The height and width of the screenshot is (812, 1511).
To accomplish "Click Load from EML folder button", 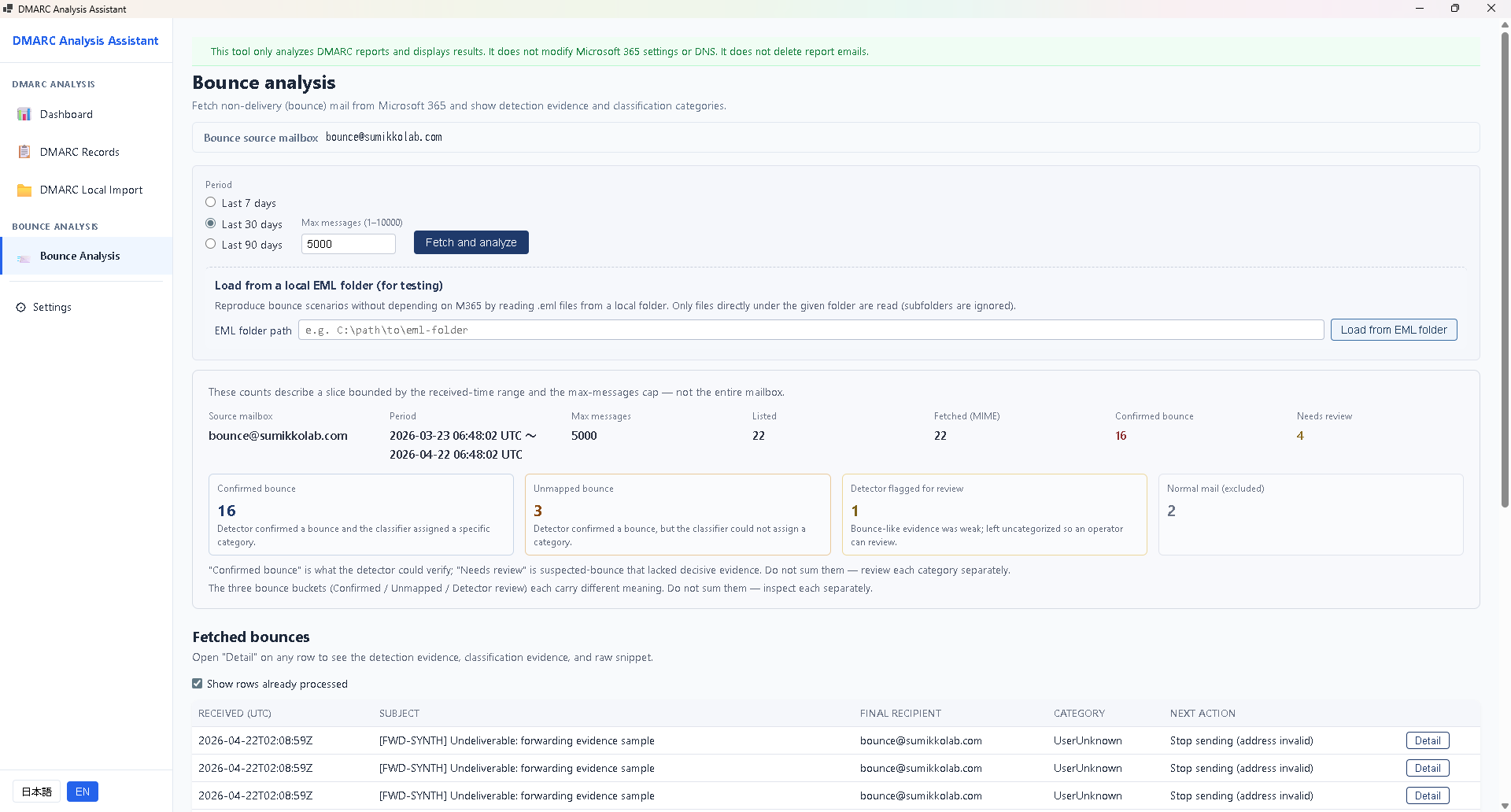I will point(1394,330).
